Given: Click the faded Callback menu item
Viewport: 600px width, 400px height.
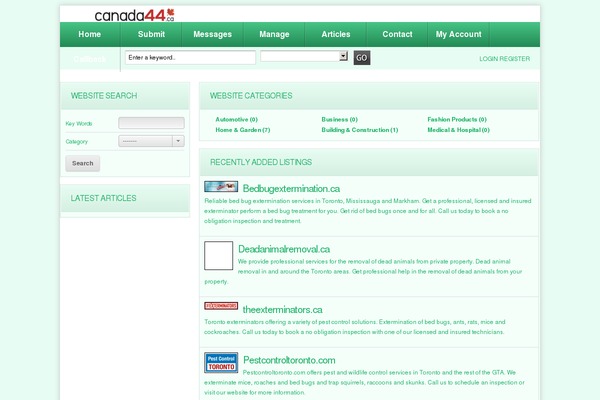Looking at the screenshot, I should click(90, 59).
